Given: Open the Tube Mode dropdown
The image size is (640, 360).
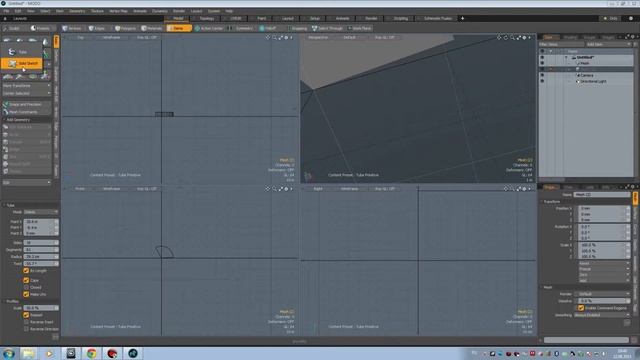Looking at the screenshot, I should [x=41, y=212].
